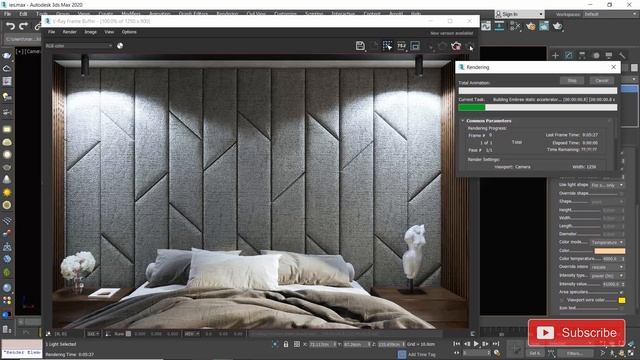Click the yellow Viewport wire color swatch

coord(622,300)
